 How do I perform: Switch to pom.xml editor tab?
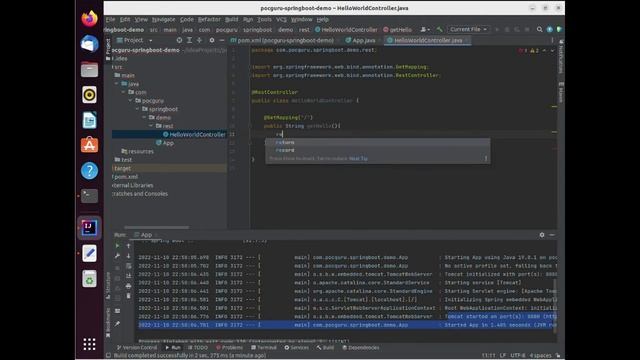282,40
